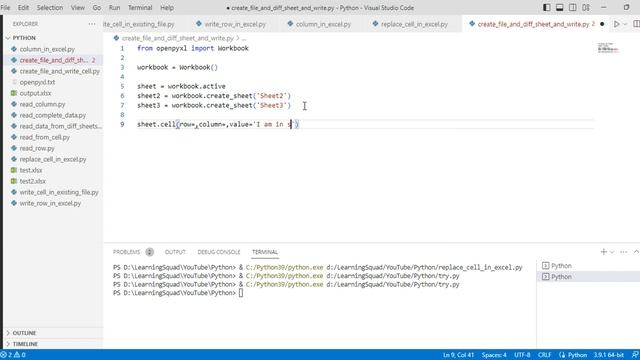Screen dimensions: 640x360
Task: Open Explorer views and more actions ellipsis
Action: click(x=92, y=24)
